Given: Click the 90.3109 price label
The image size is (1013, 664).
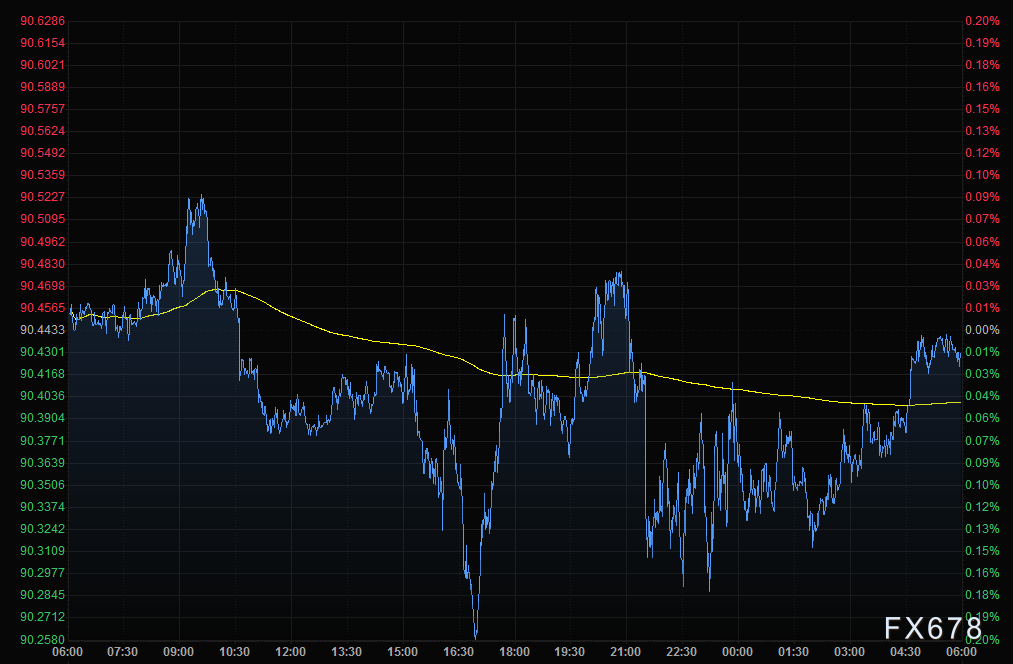Looking at the screenshot, I should pos(43,550).
